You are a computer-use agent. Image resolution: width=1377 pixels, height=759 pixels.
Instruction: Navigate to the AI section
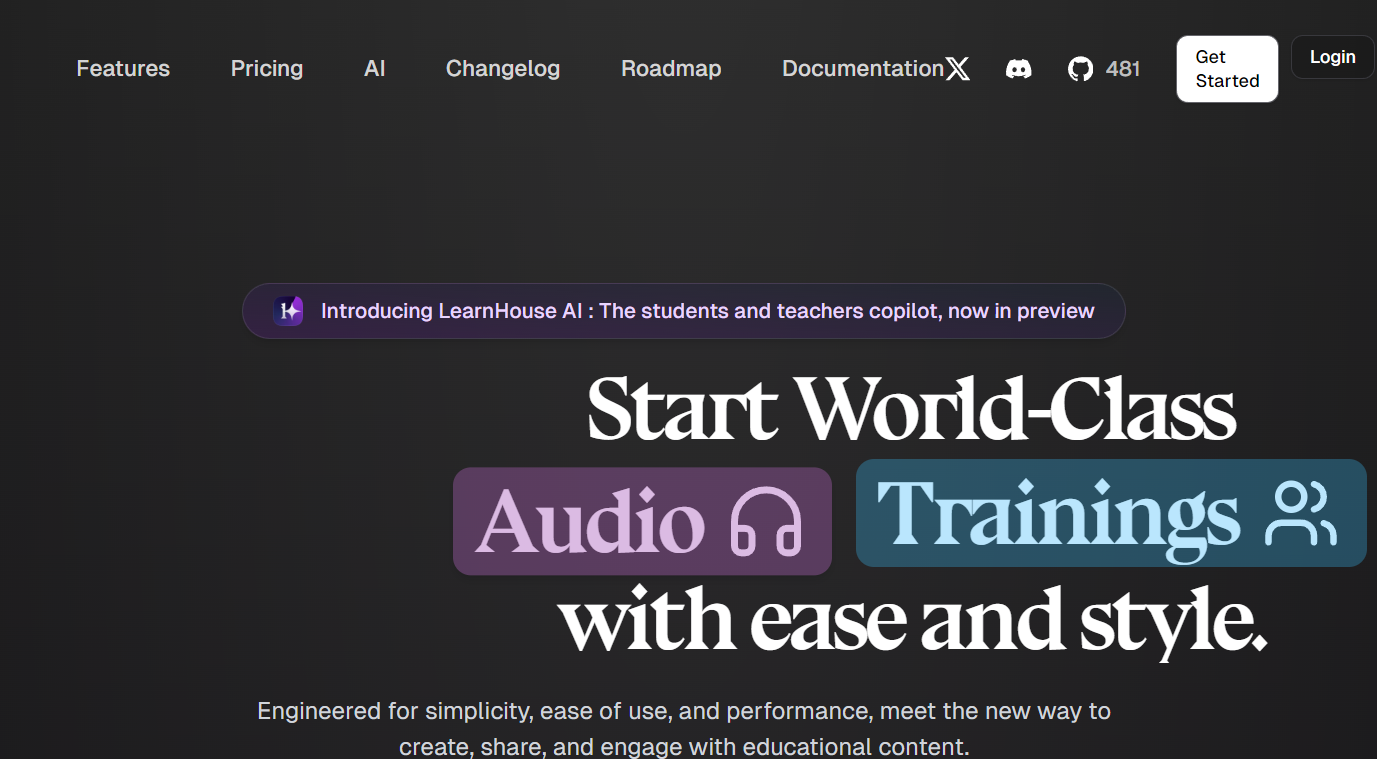click(x=374, y=68)
